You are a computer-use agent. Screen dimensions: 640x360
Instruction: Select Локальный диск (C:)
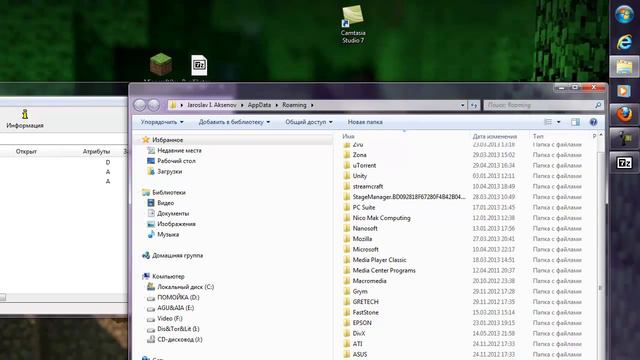pyautogui.click(x=185, y=287)
